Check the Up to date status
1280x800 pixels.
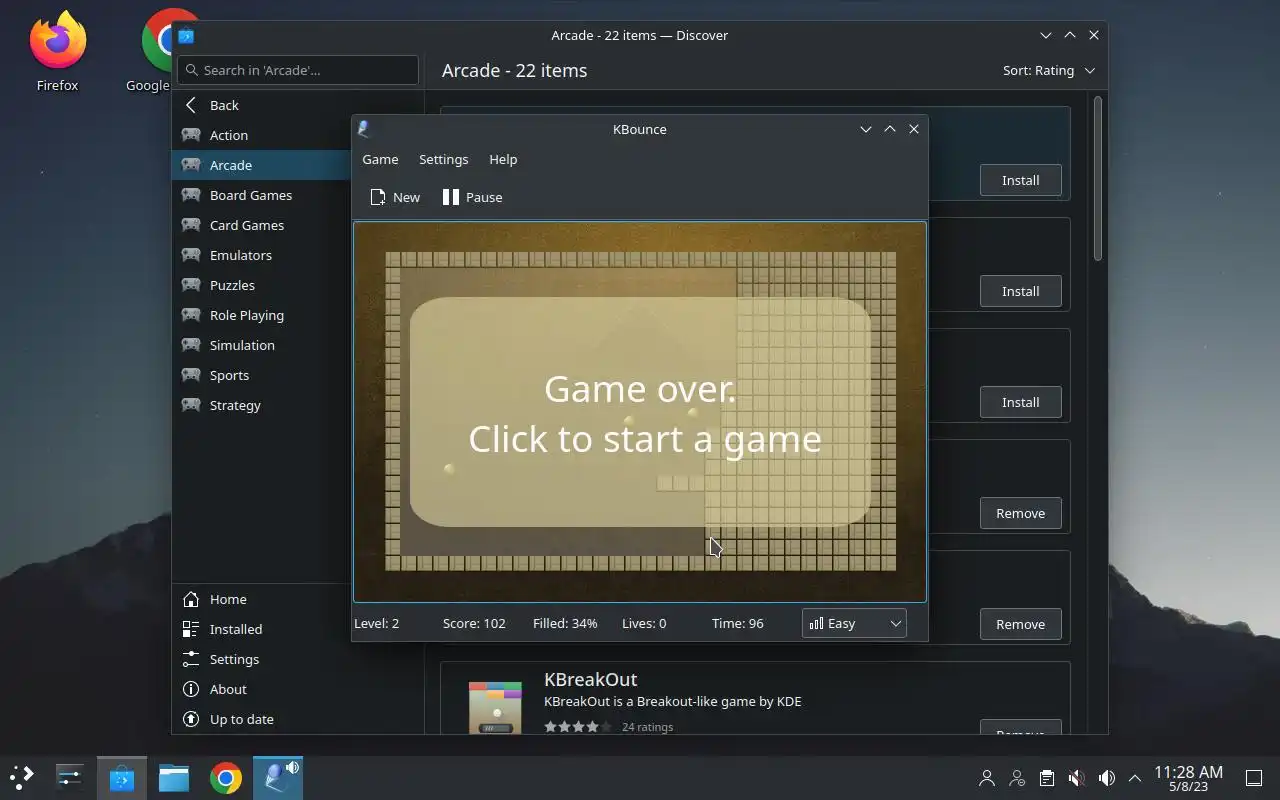point(298,719)
